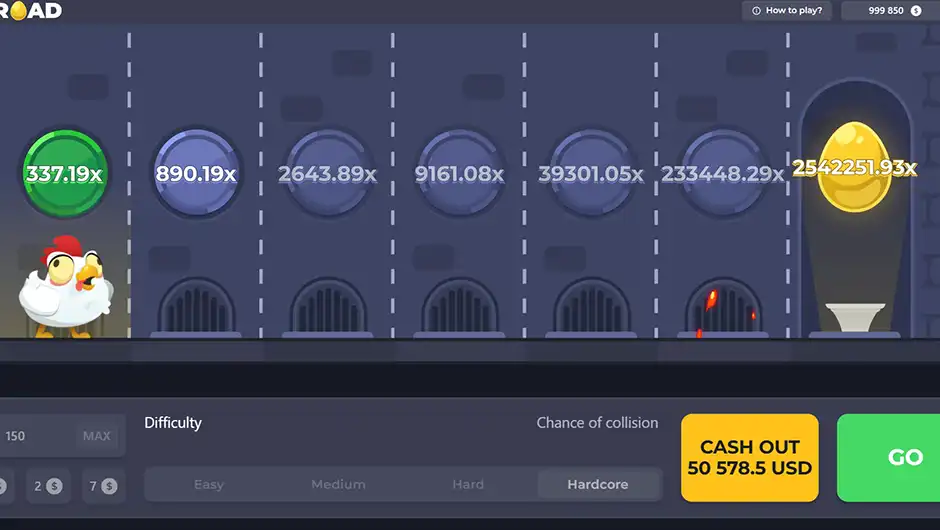Viewport: 940px width, 530px height.
Task: Select the 890.19x multiplier coin
Action: [196, 173]
